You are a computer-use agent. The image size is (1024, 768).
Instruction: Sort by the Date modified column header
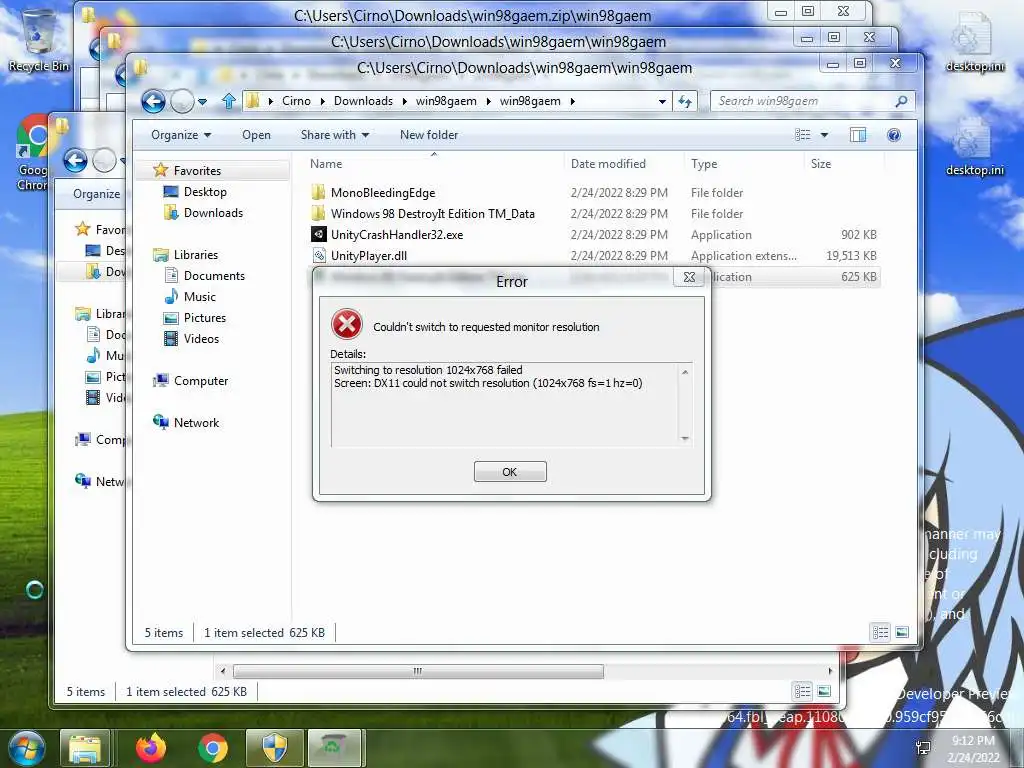point(608,164)
